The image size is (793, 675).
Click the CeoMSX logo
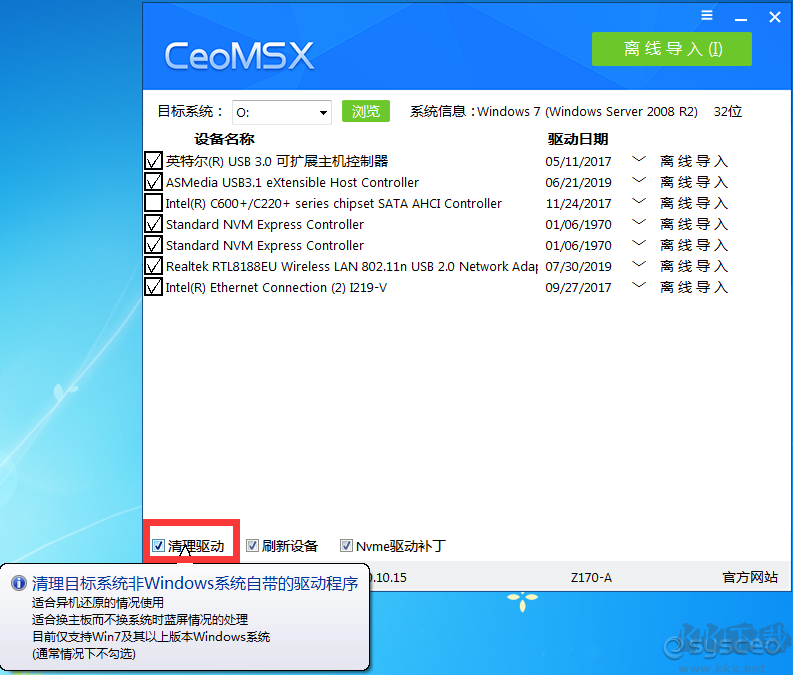[239, 55]
